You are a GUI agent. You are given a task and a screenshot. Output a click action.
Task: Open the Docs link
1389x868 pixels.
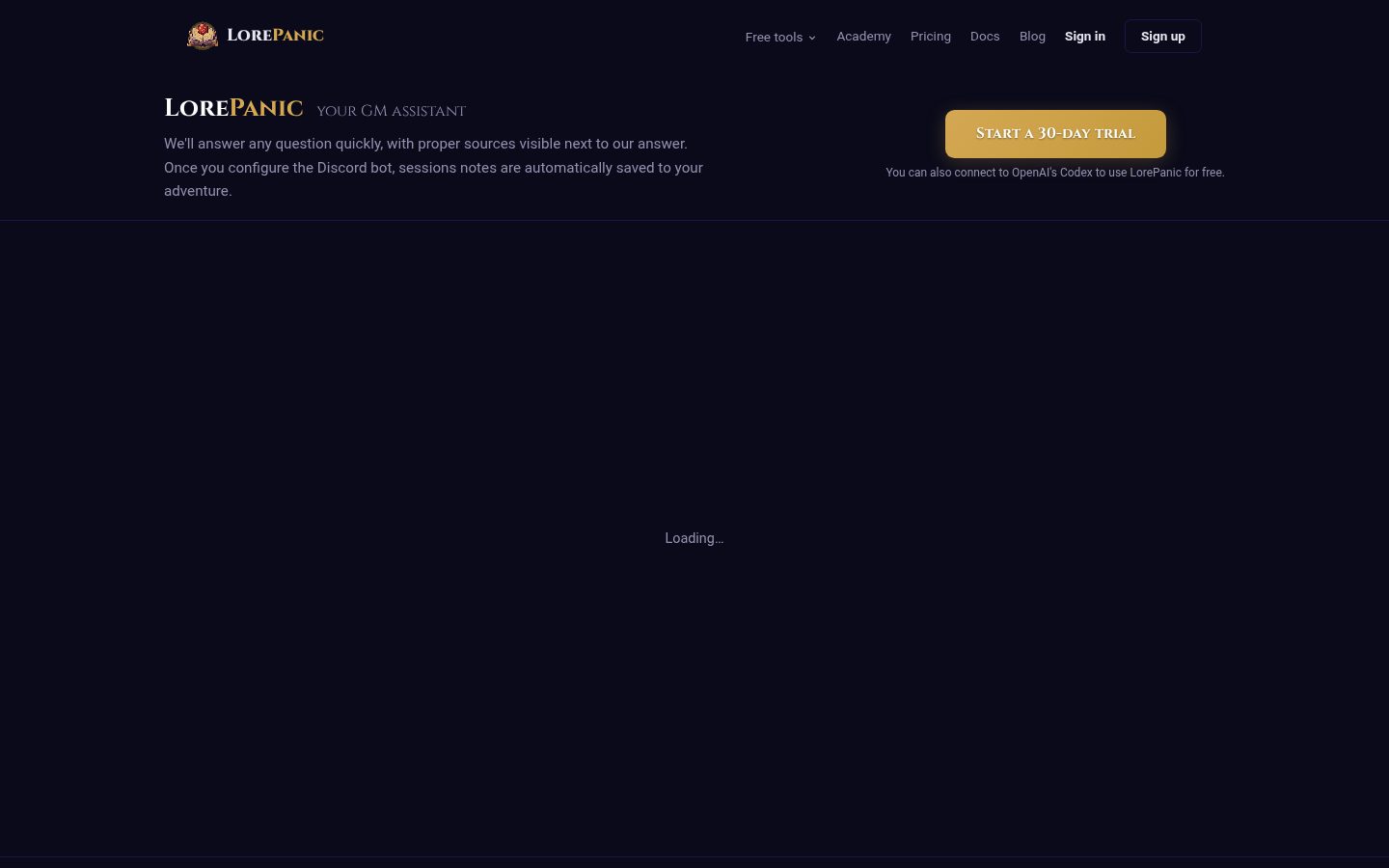[x=985, y=36]
